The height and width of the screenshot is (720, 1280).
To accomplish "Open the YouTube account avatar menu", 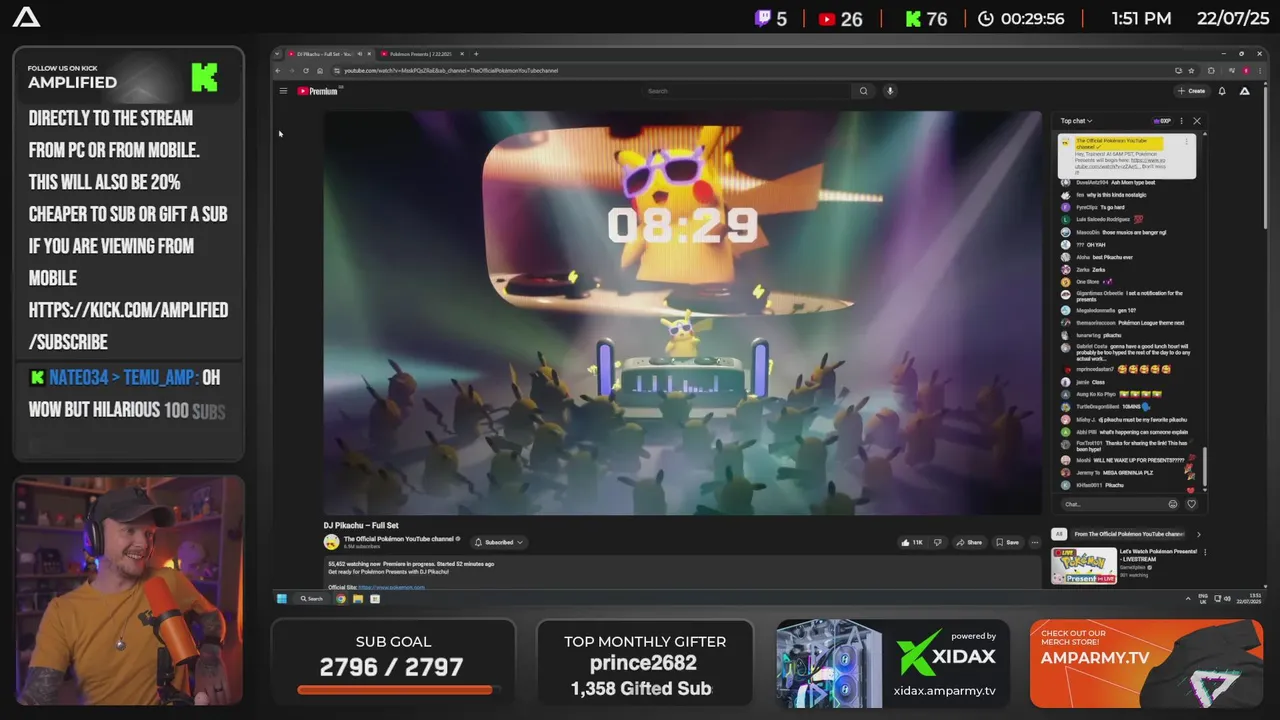I will [1244, 91].
